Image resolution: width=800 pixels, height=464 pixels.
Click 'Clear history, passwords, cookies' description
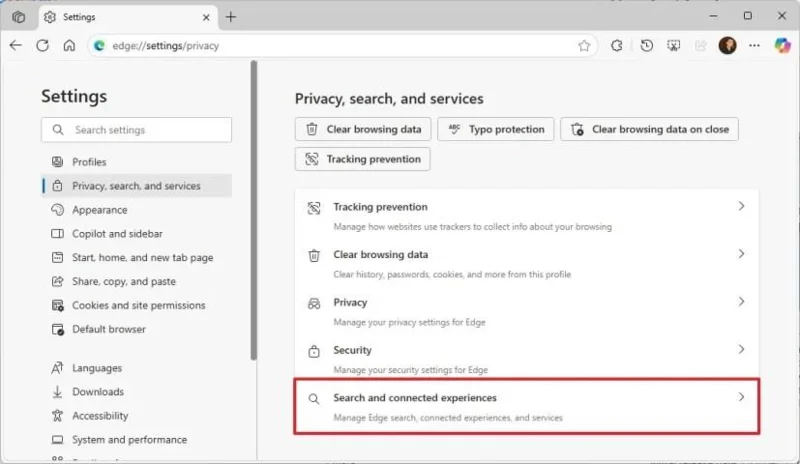pos(452,274)
